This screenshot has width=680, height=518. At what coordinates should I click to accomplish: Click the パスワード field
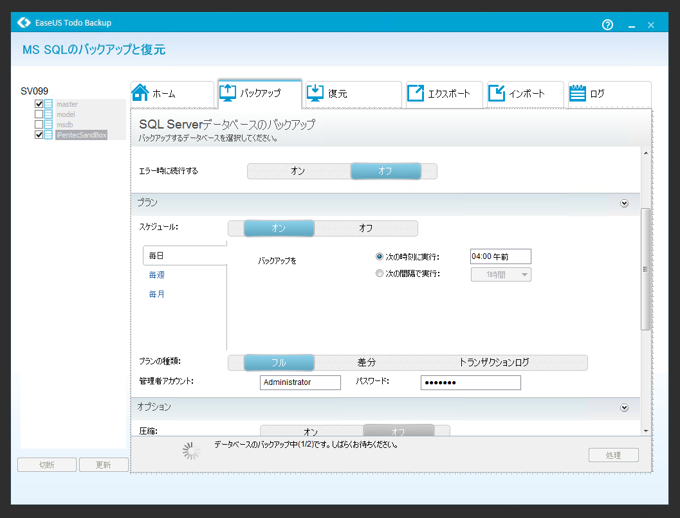tap(471, 382)
